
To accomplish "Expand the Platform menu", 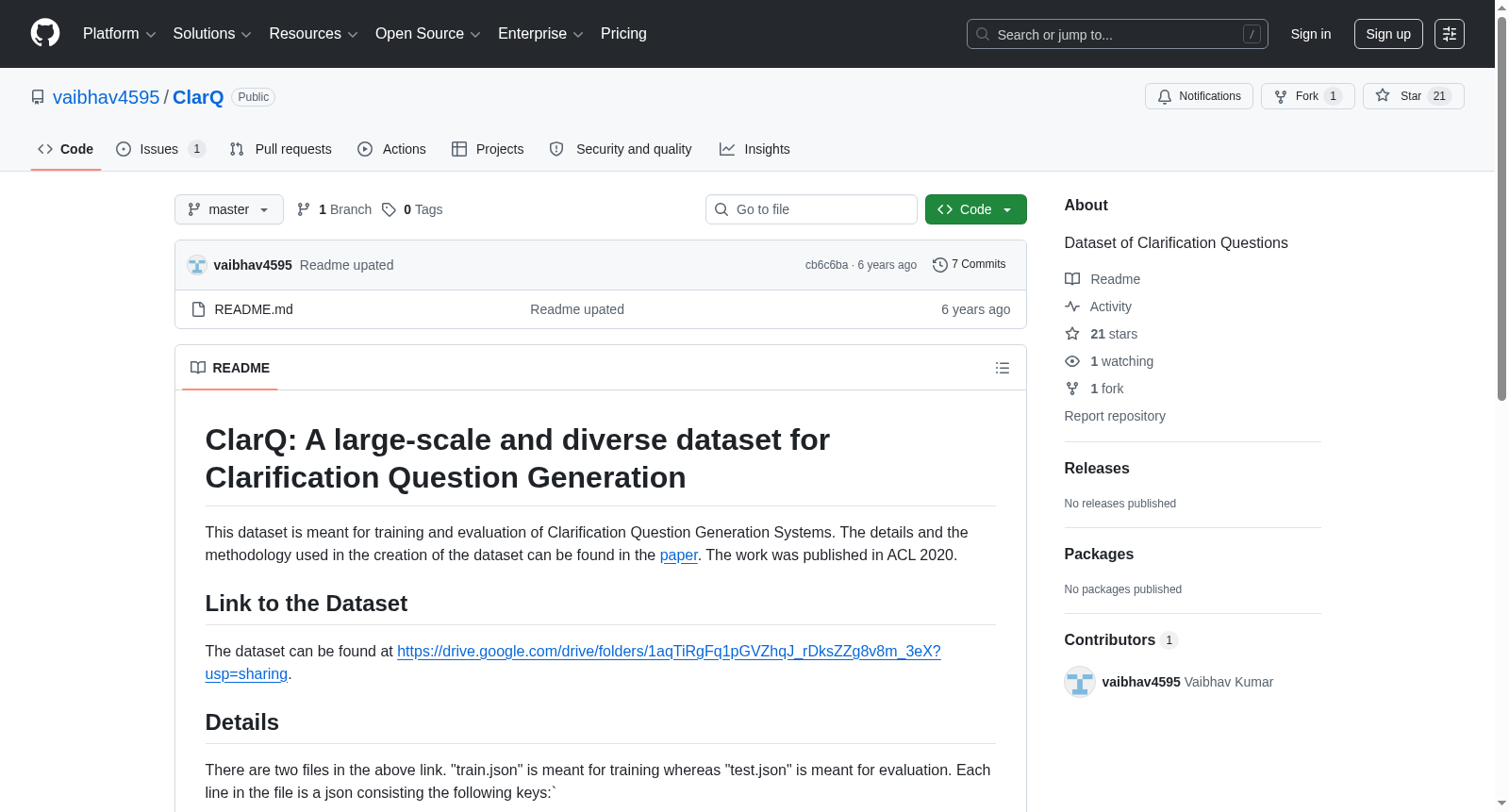I will click(120, 34).
